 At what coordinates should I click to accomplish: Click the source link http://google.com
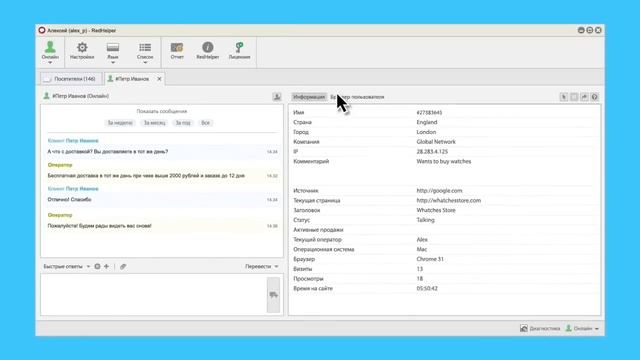click(x=439, y=191)
